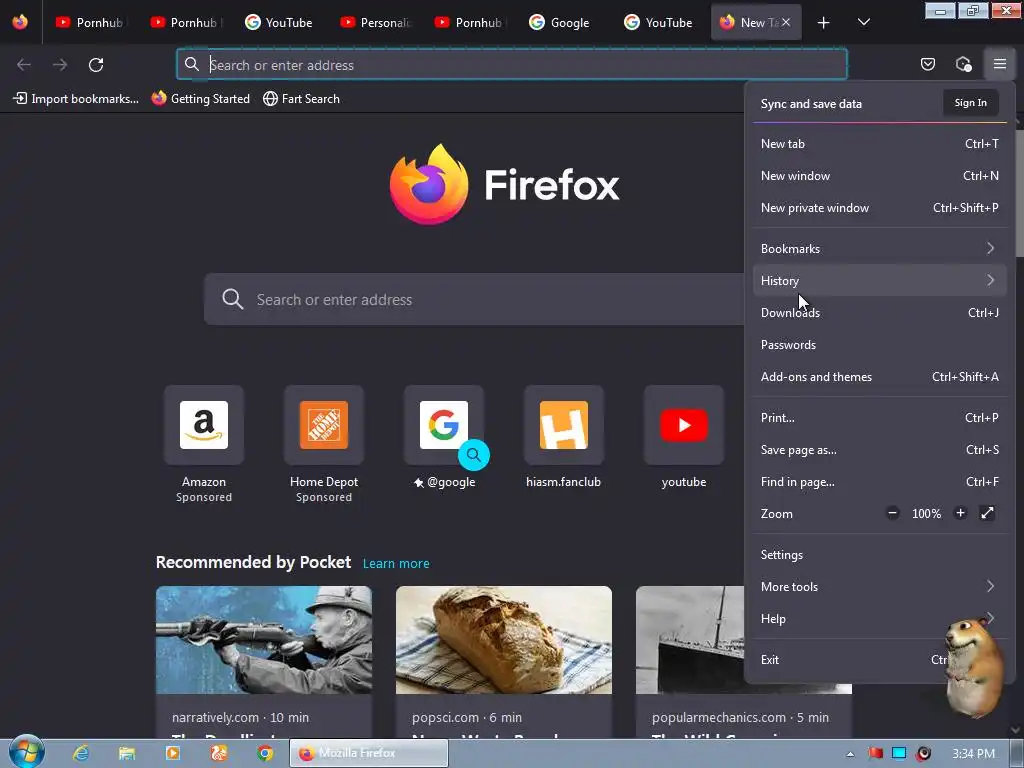The width and height of the screenshot is (1024, 768).
Task: Click the forward navigation arrow
Action: pyautogui.click(x=60, y=65)
